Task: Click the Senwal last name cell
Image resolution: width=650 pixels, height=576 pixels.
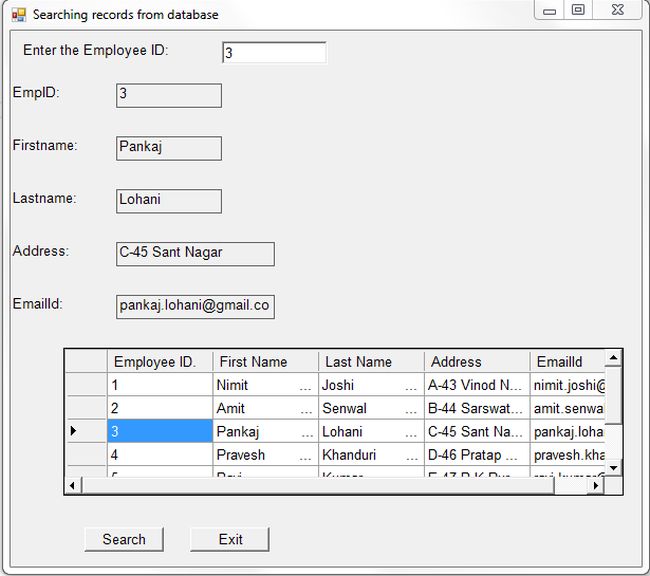Action: click(371, 408)
